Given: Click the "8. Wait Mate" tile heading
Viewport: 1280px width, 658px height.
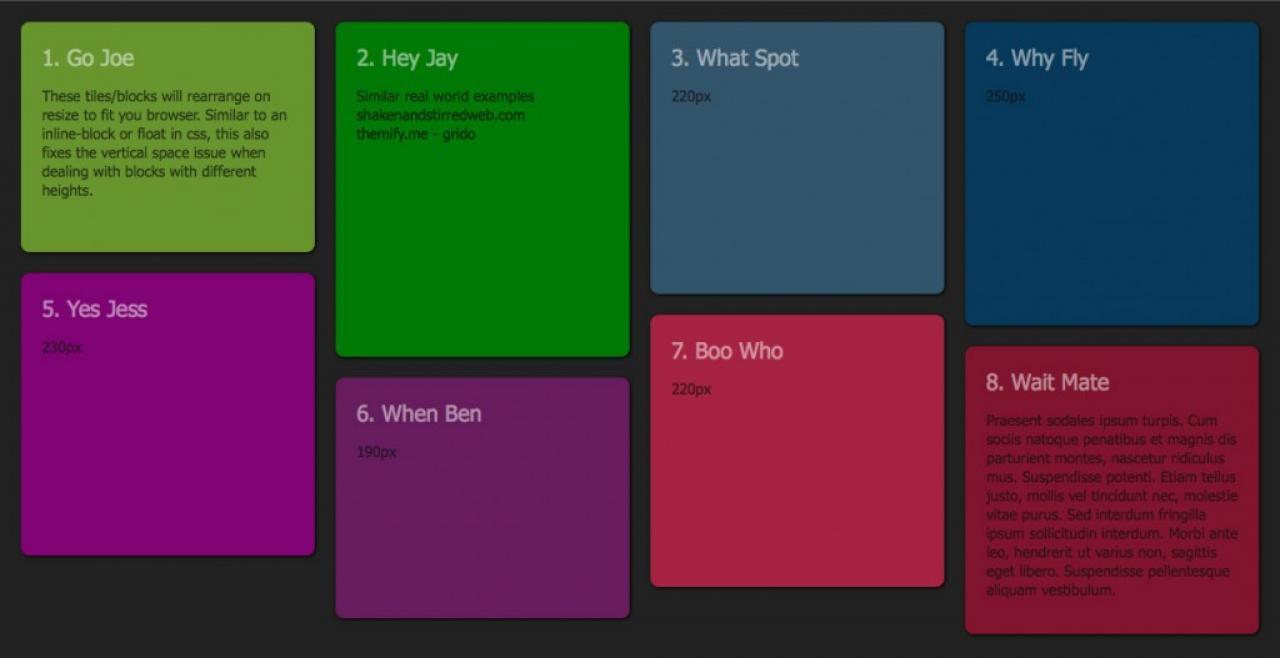Looking at the screenshot, I should [x=1047, y=382].
